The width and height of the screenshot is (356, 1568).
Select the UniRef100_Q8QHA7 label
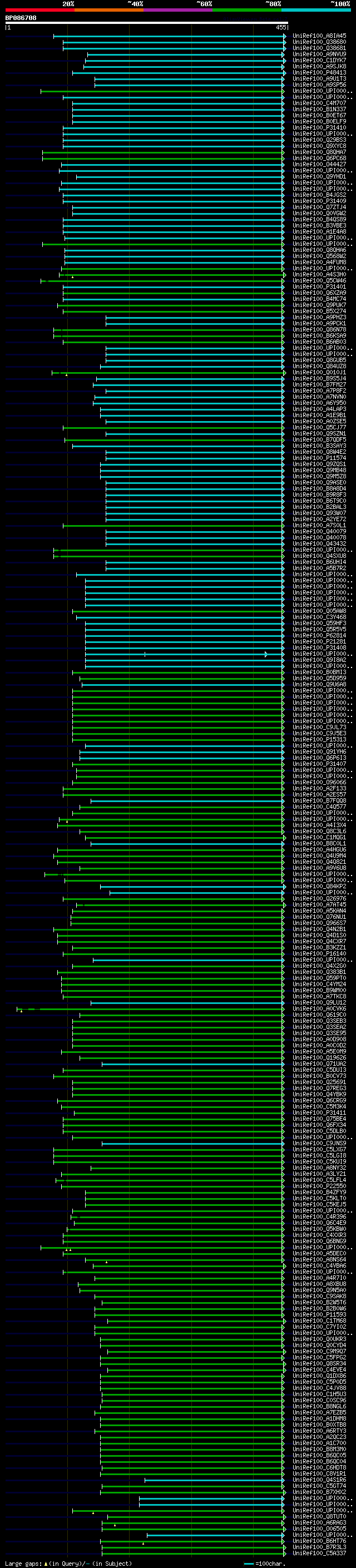pyautogui.click(x=319, y=152)
